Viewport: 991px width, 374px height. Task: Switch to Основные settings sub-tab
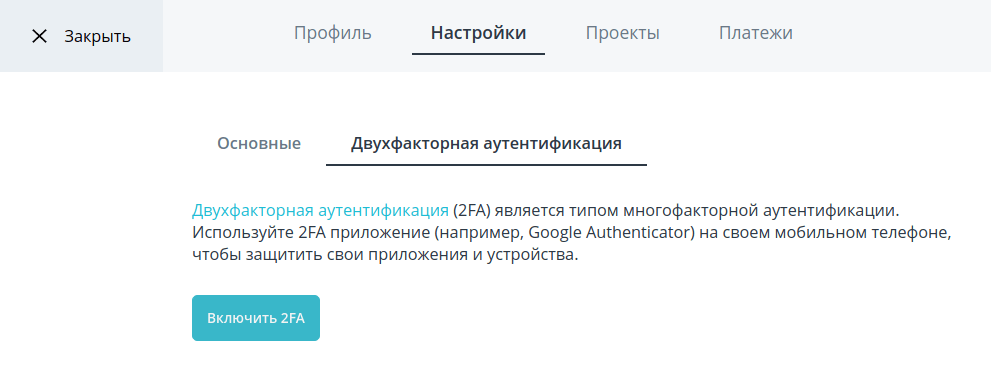259,143
